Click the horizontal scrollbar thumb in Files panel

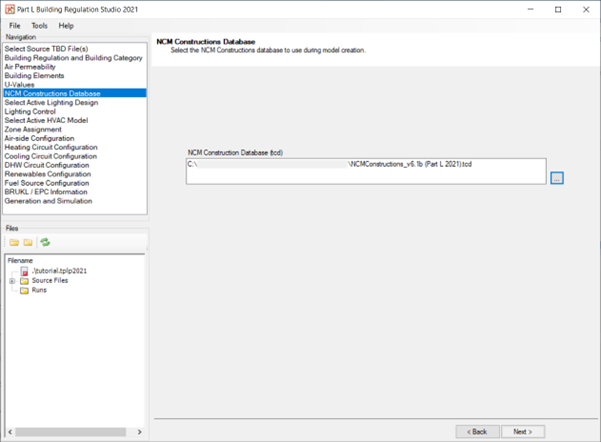(x=71, y=432)
